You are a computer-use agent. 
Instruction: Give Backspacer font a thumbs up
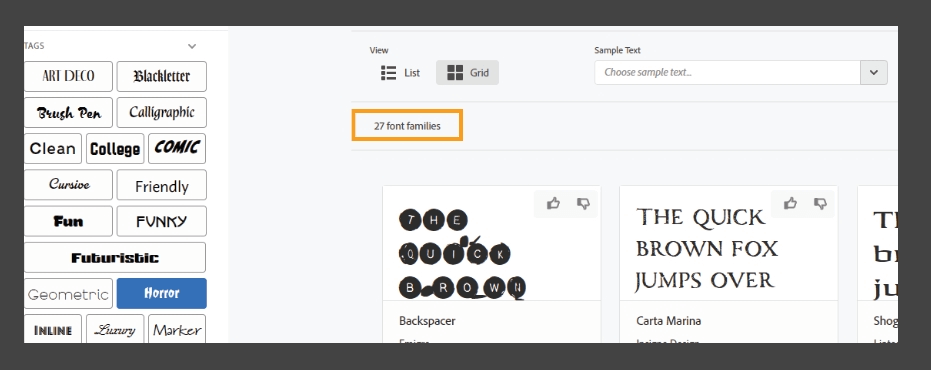553,204
